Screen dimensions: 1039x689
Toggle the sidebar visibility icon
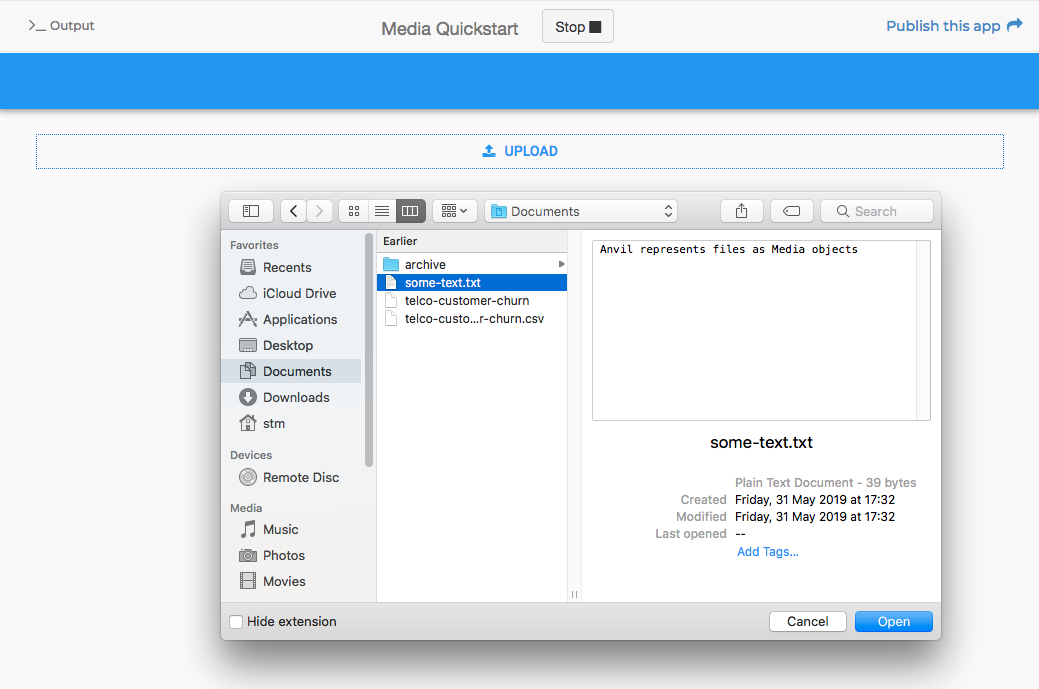coord(250,211)
